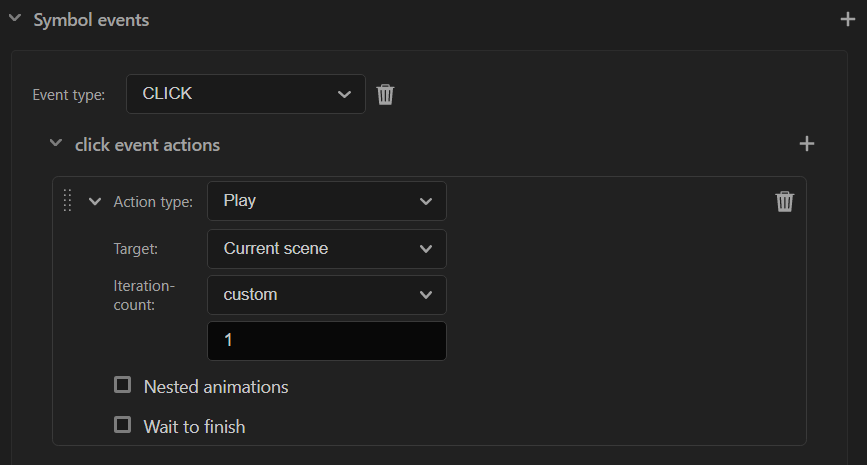Viewport: 867px width, 465px height.
Task: Add a new symbol event
Action: click(848, 20)
